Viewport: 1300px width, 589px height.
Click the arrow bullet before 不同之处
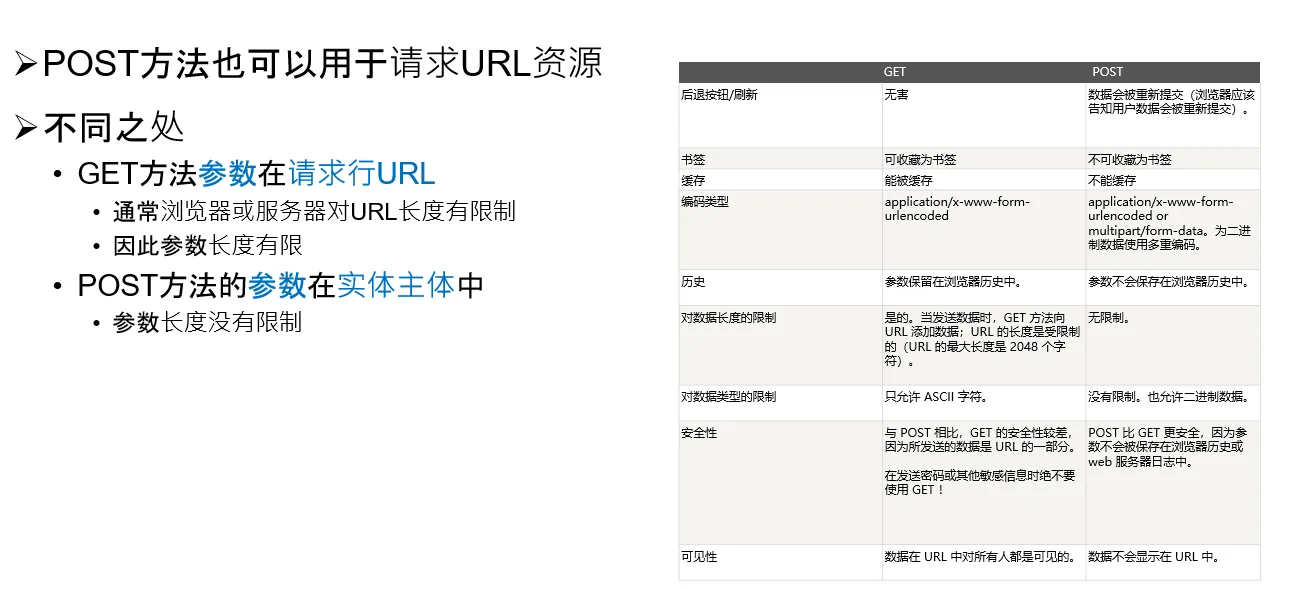click(26, 128)
